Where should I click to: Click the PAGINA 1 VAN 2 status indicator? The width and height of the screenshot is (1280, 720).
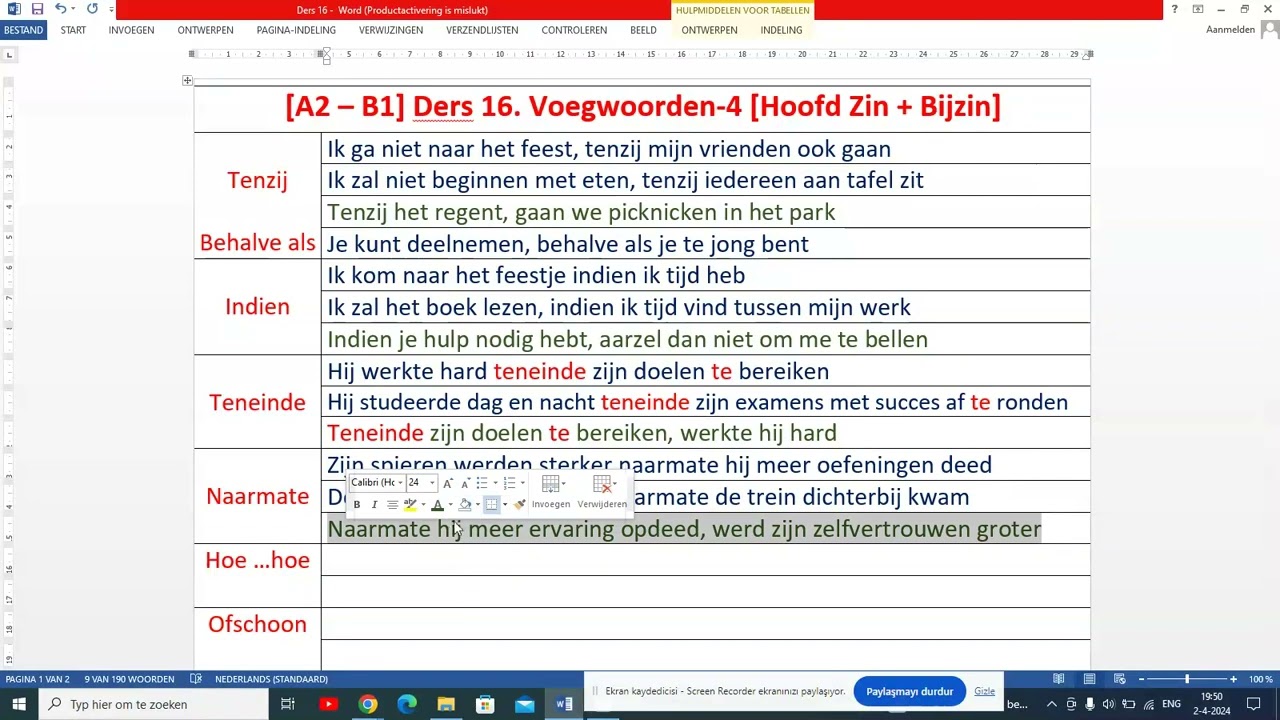tap(38, 679)
